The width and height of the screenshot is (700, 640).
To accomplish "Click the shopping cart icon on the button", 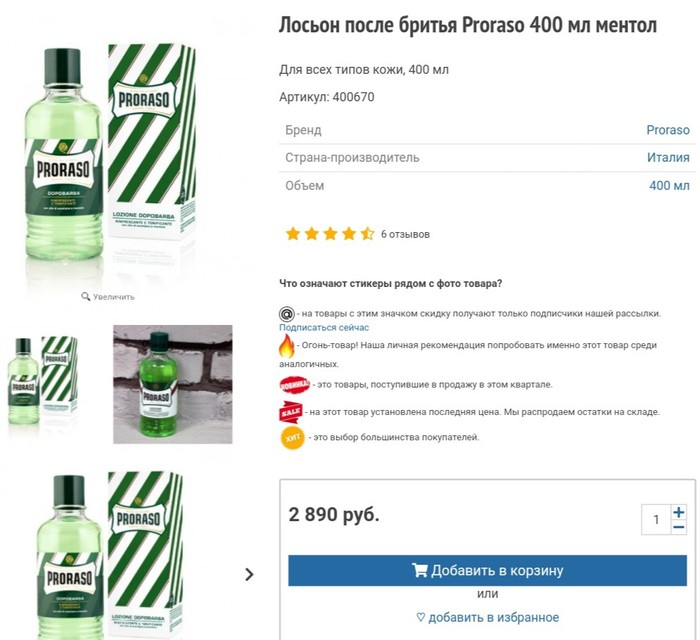I will (x=420, y=571).
